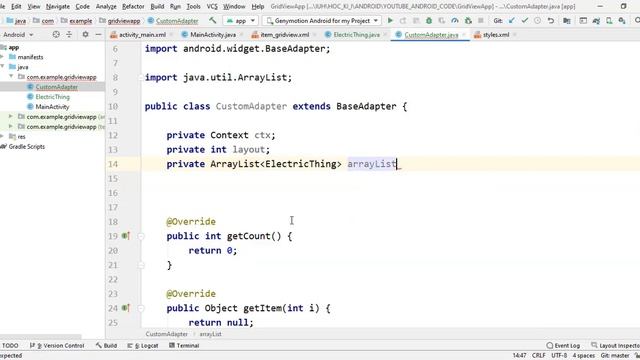This screenshot has width=640, height=360.
Task: Open the VCS menu
Action: coord(212,7)
